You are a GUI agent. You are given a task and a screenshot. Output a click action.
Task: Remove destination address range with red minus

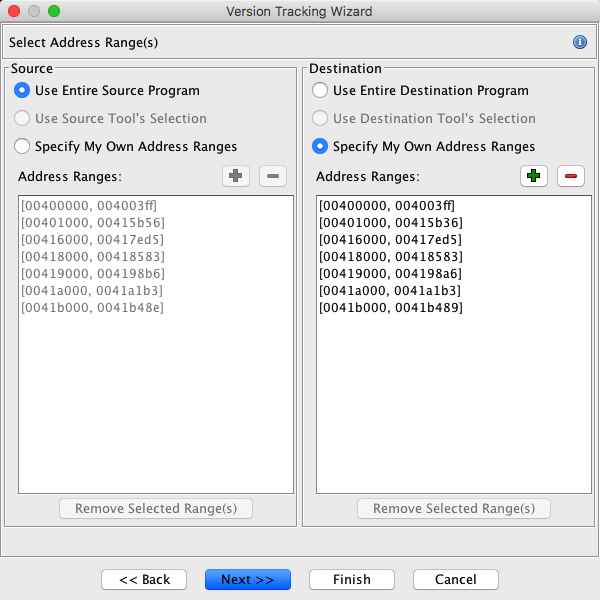(x=571, y=176)
